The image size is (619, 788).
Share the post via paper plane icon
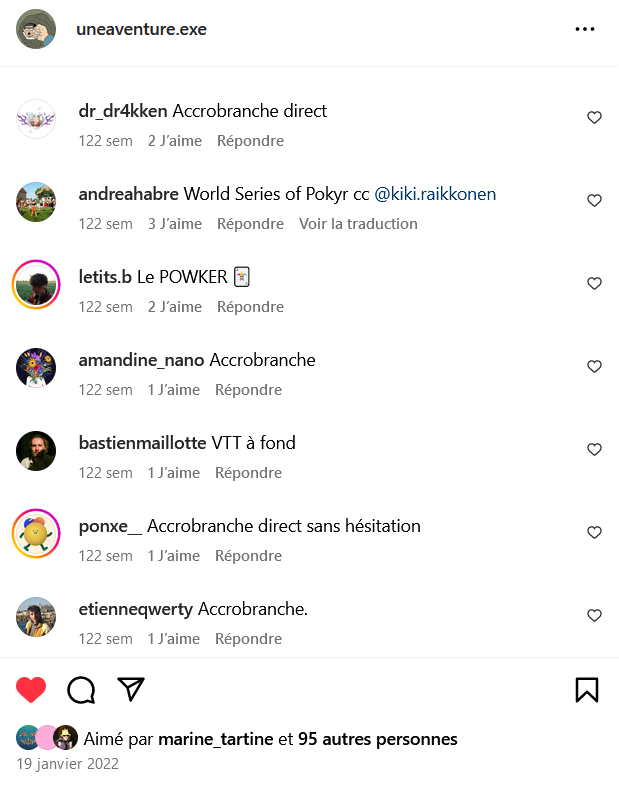(x=131, y=689)
